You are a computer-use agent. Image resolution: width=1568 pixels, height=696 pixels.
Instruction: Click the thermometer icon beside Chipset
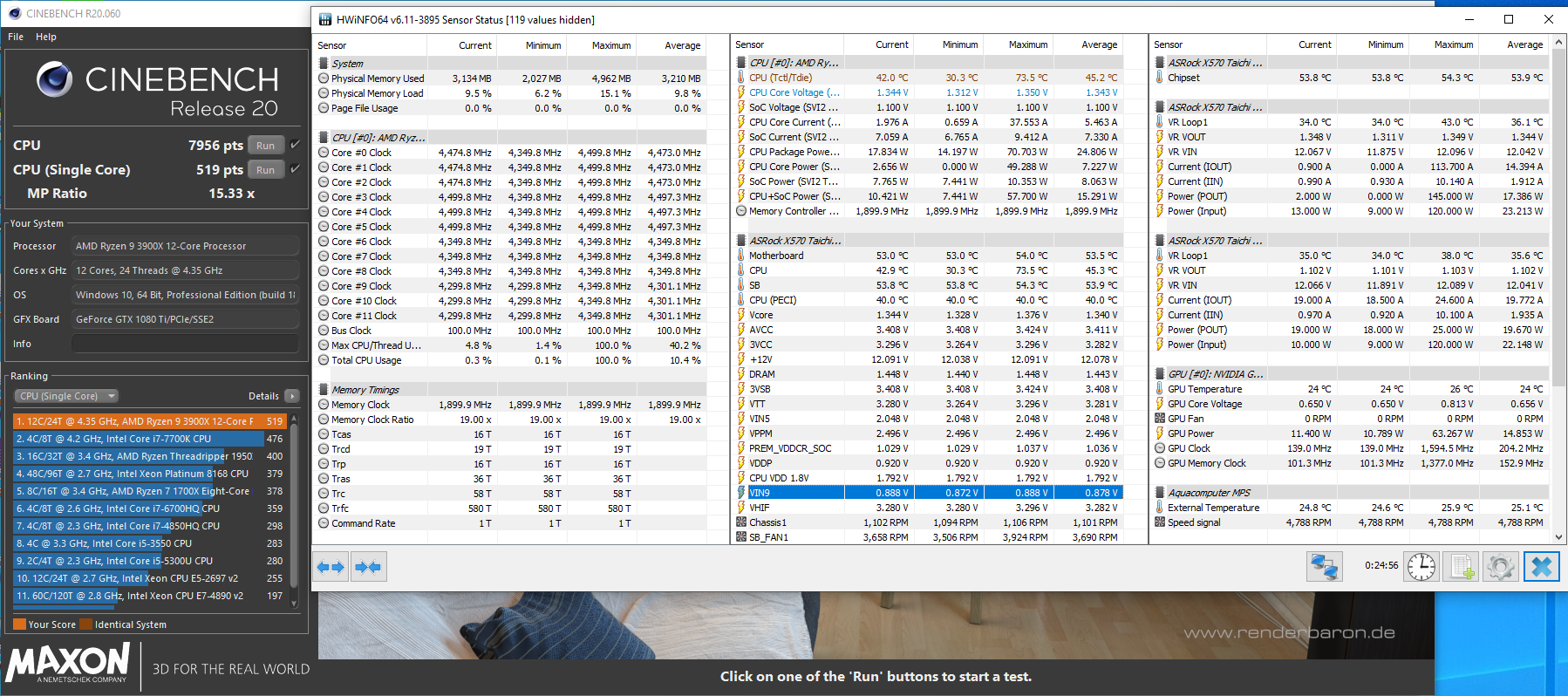click(1160, 78)
